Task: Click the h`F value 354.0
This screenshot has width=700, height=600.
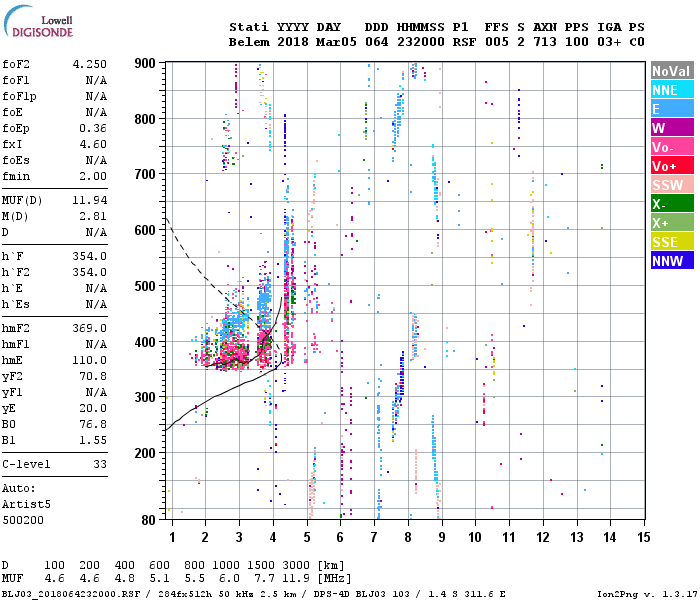Action: [x=90, y=256]
